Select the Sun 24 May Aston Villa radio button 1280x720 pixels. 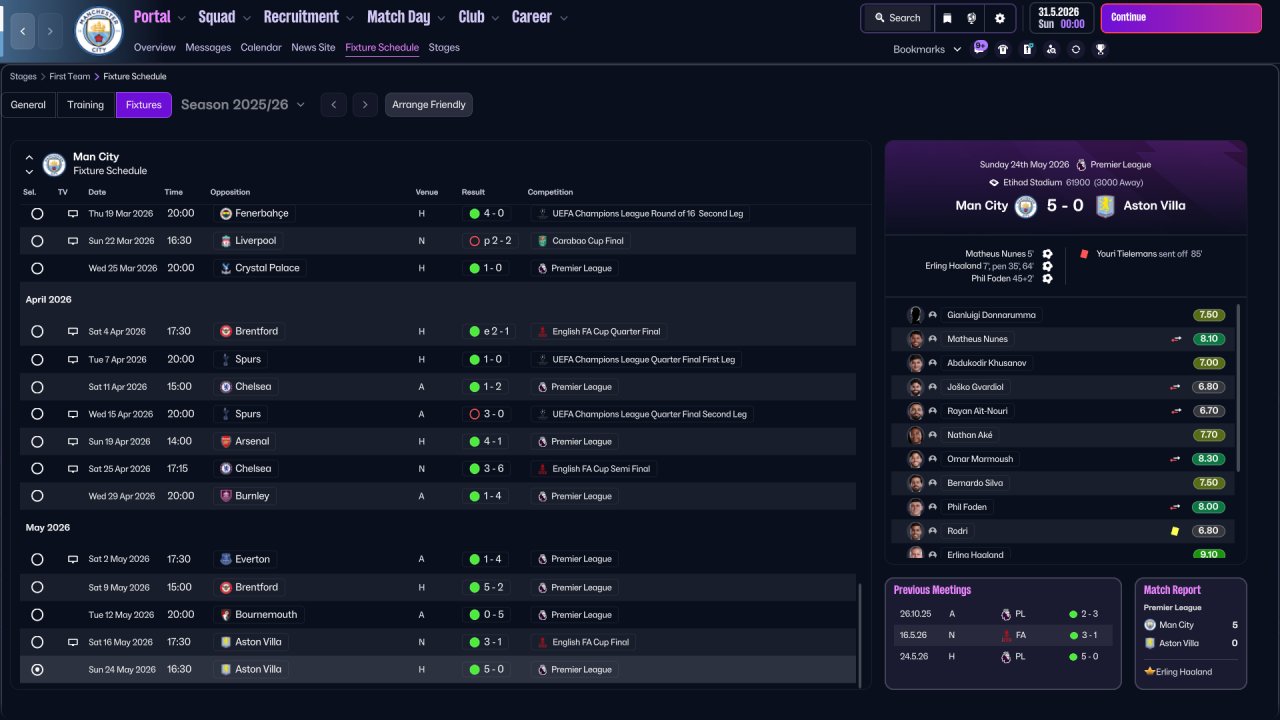37,670
